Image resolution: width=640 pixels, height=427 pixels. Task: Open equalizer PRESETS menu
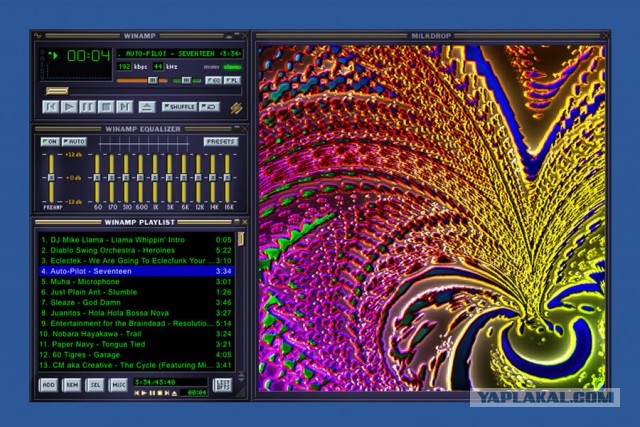pos(221,142)
